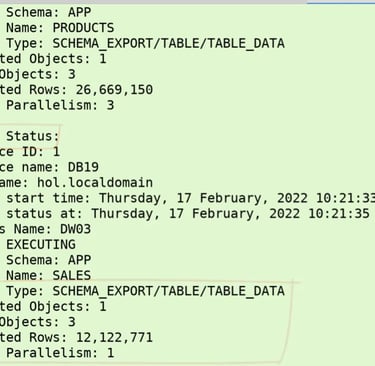Click the instance ID value 1

coord(56,152)
